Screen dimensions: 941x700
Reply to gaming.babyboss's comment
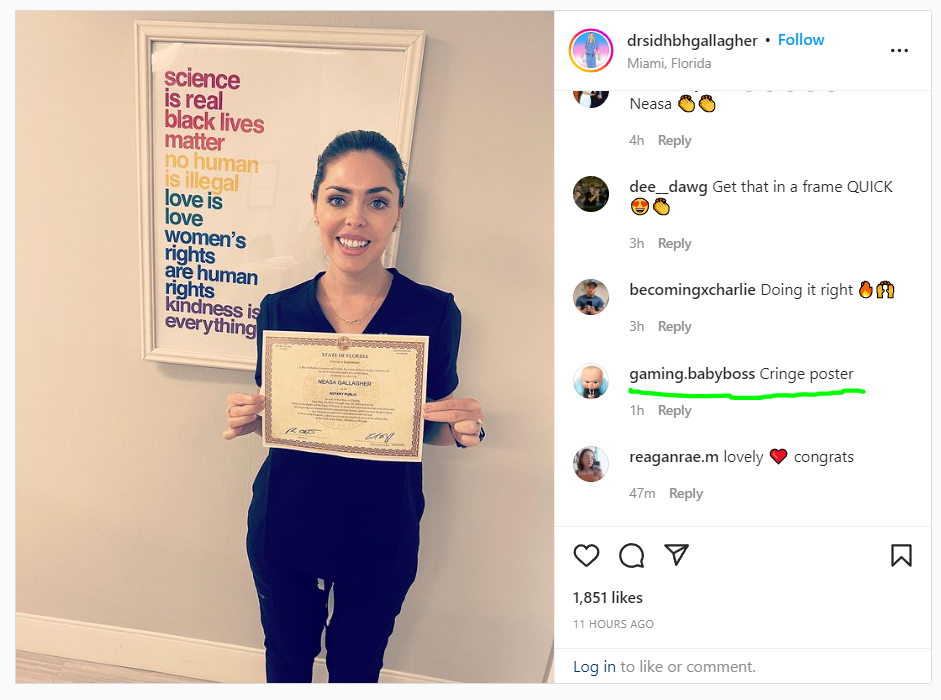tap(675, 410)
